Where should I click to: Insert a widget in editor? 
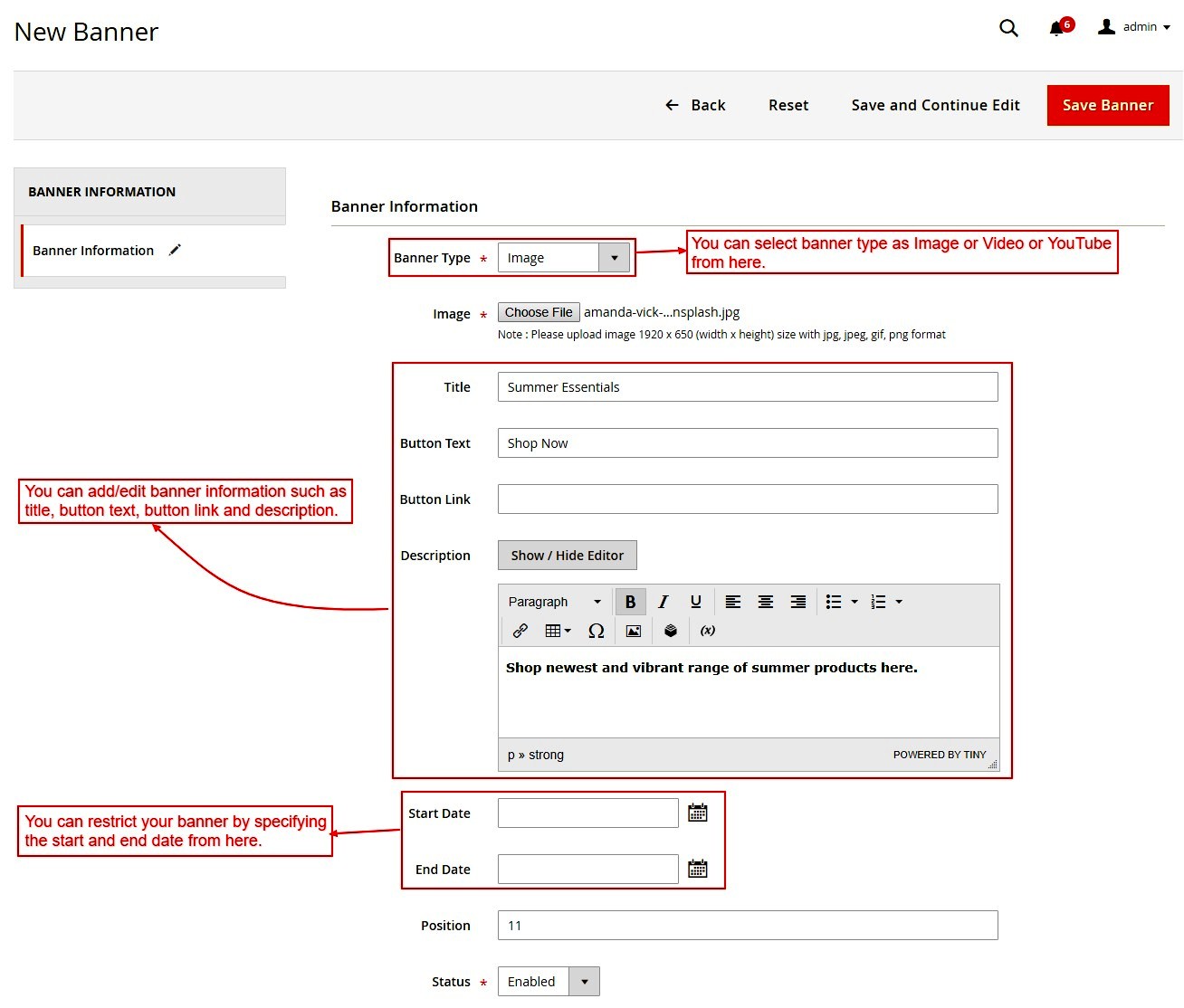pos(671,631)
